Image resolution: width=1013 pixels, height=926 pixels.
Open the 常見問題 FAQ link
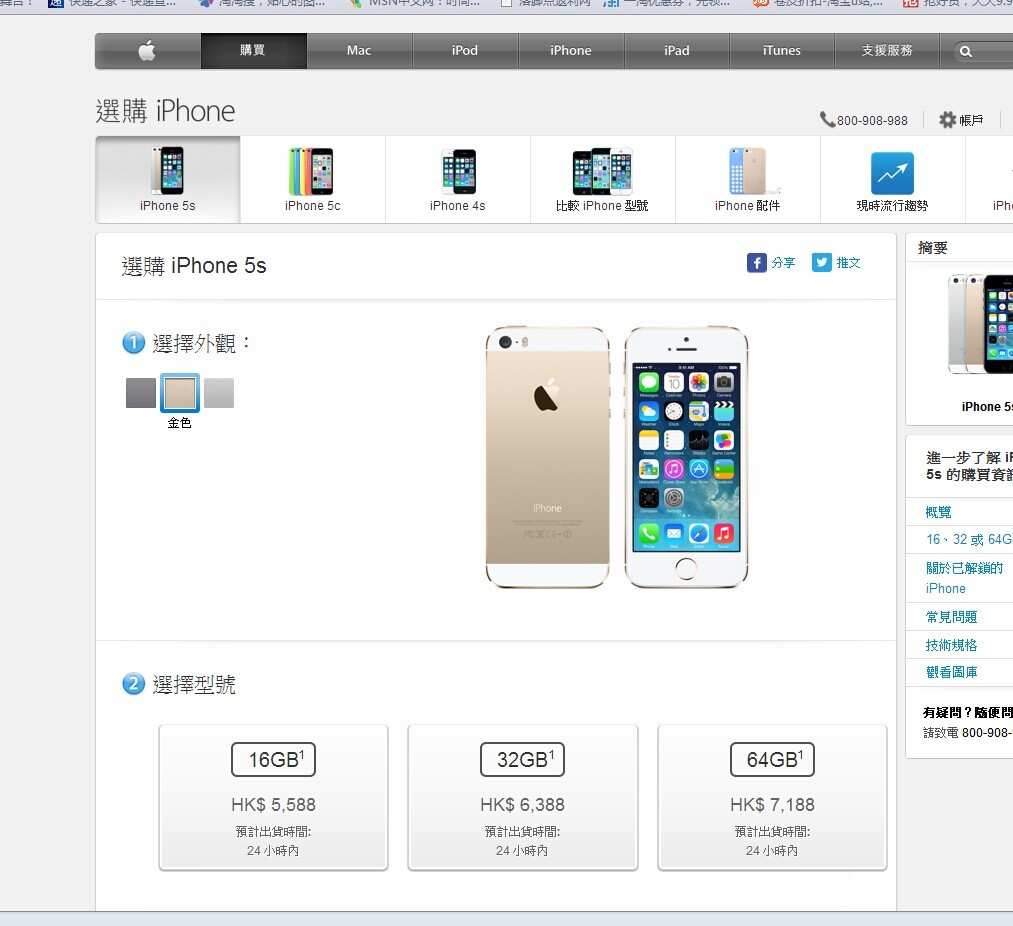(951, 617)
